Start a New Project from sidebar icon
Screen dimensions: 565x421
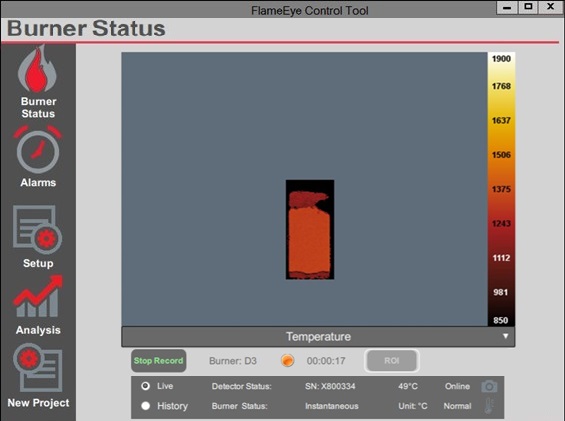click(37, 367)
